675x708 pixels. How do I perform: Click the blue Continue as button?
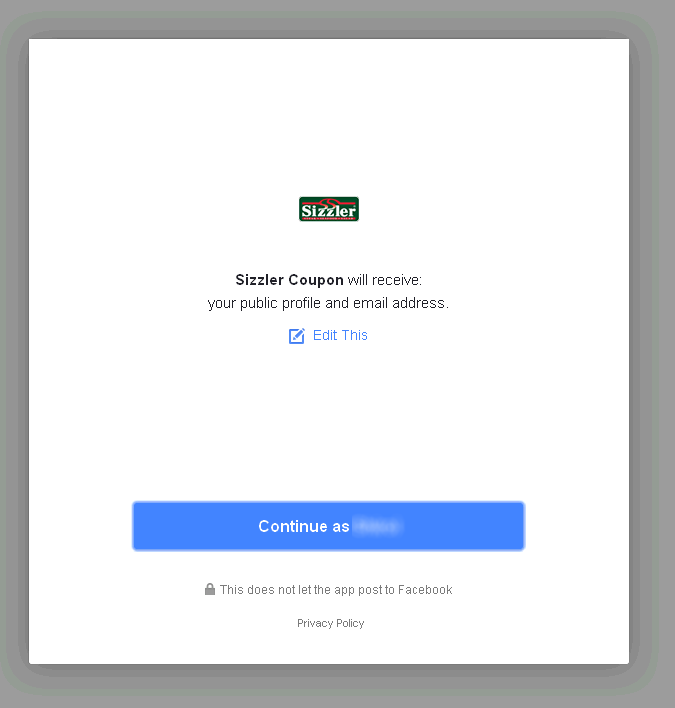329,526
